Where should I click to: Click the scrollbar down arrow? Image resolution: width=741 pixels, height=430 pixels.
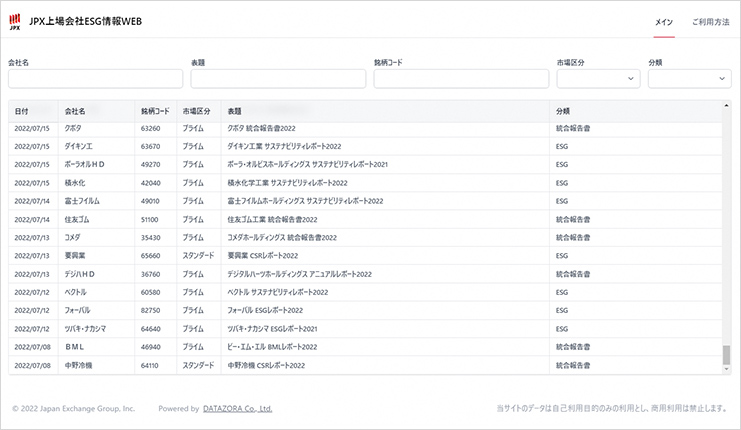tap(727, 369)
